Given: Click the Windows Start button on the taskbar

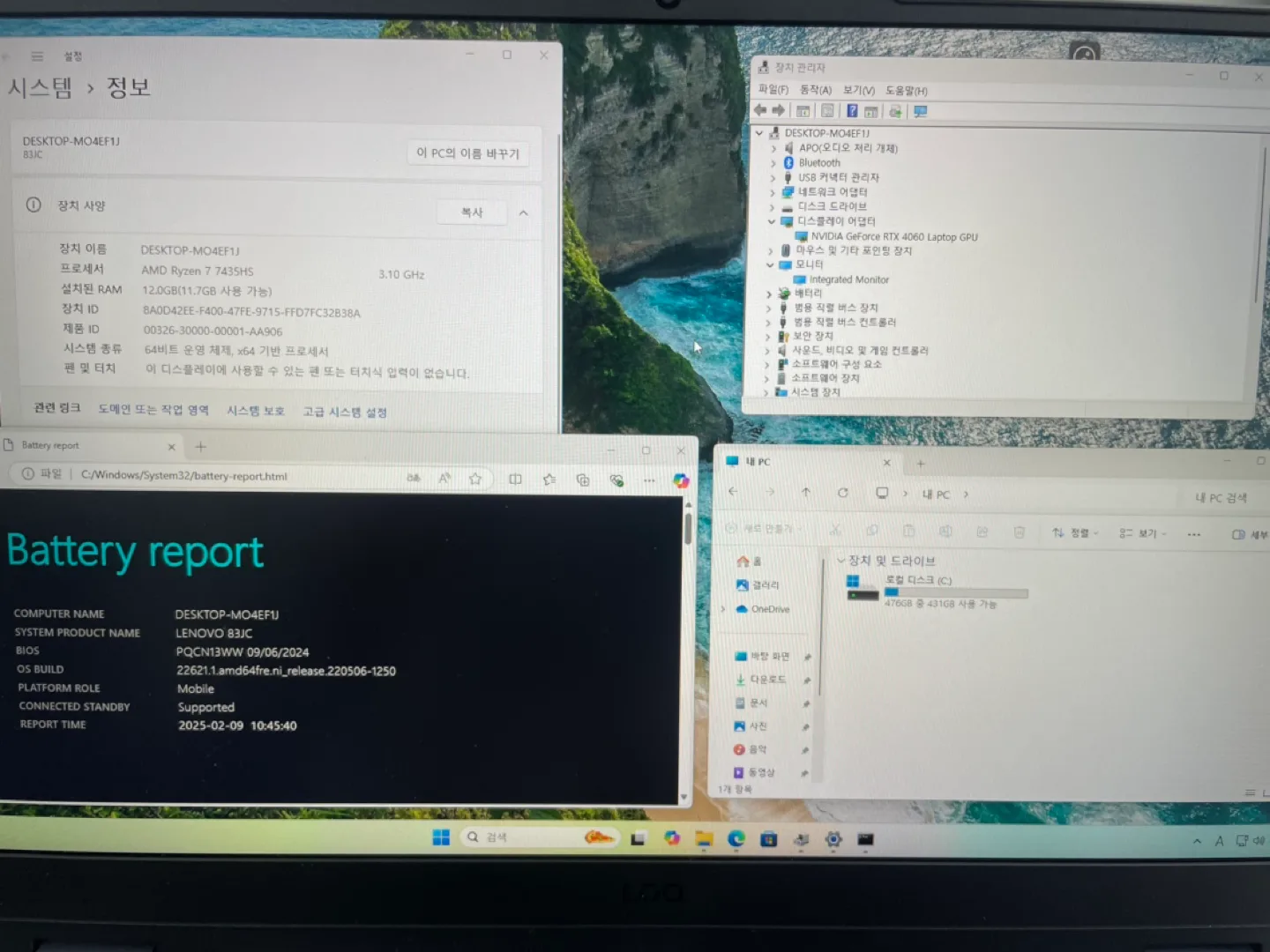Looking at the screenshot, I should 441,837.
